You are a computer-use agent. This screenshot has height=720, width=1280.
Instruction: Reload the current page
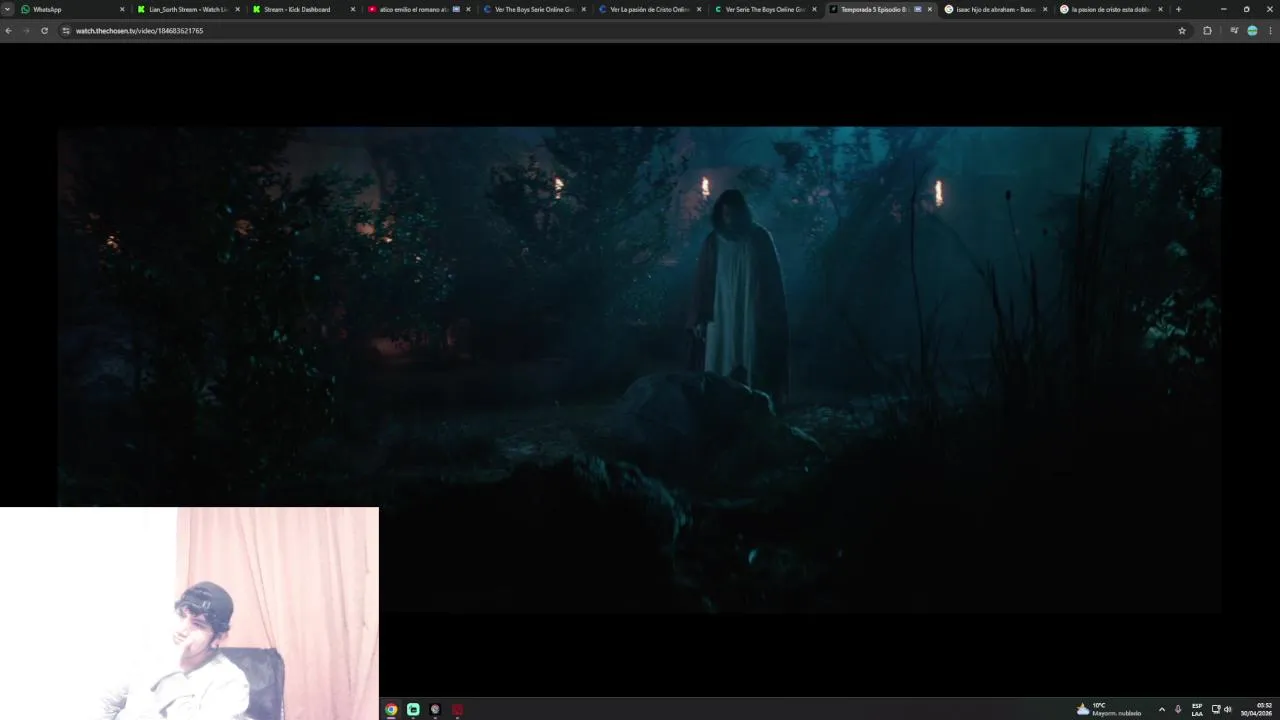tap(44, 31)
